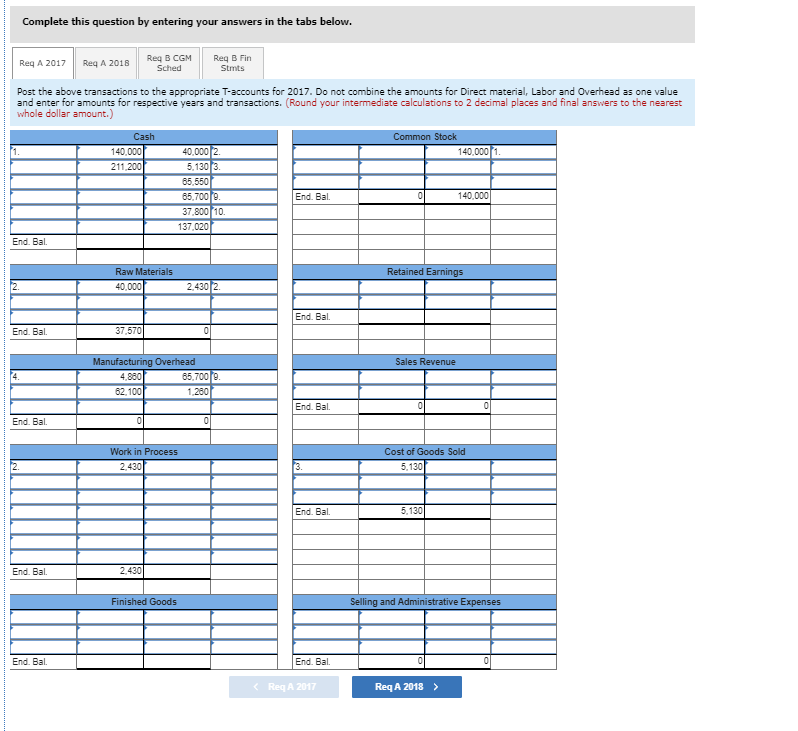Open the Req B CGM Sched tab
Screen dimensions: 798x731
click(x=169, y=63)
